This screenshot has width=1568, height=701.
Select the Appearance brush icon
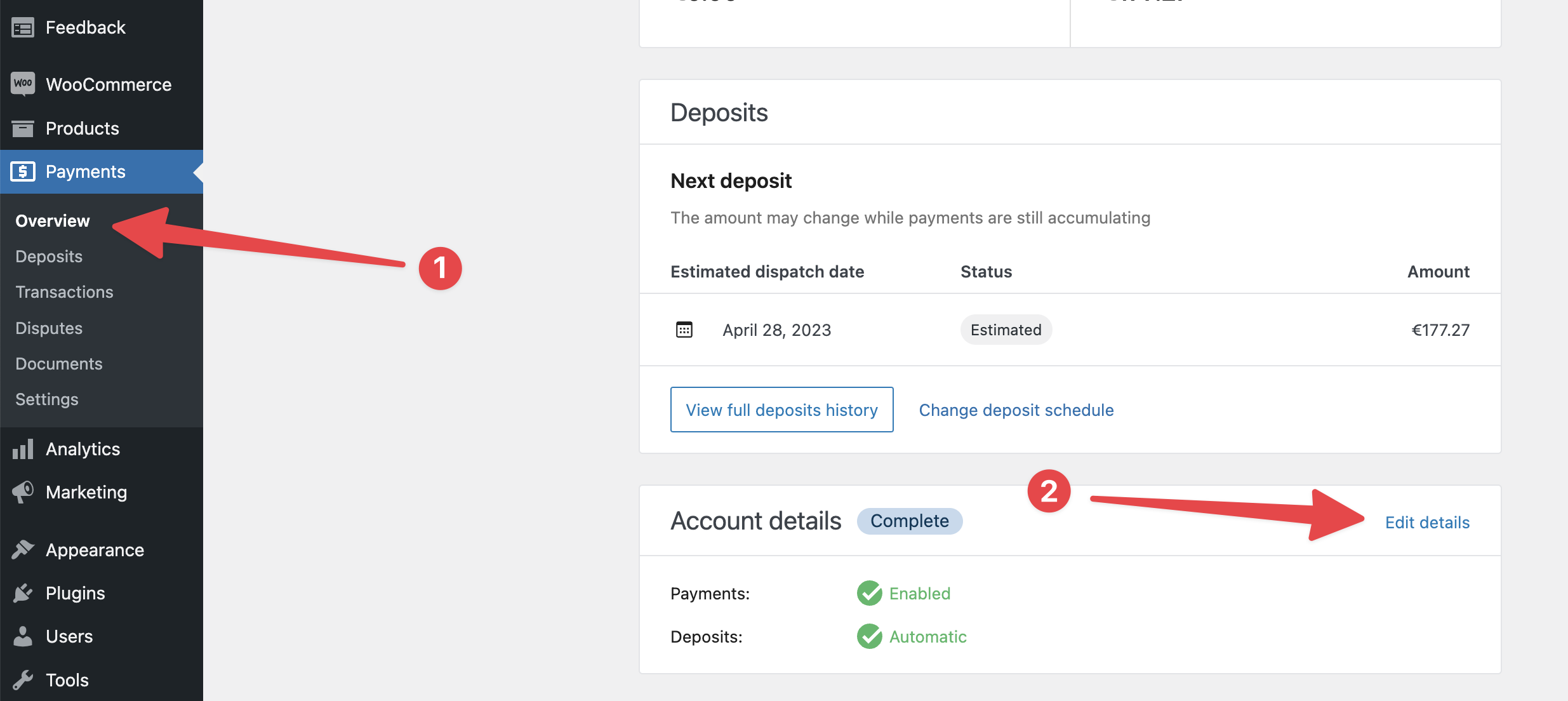22,549
